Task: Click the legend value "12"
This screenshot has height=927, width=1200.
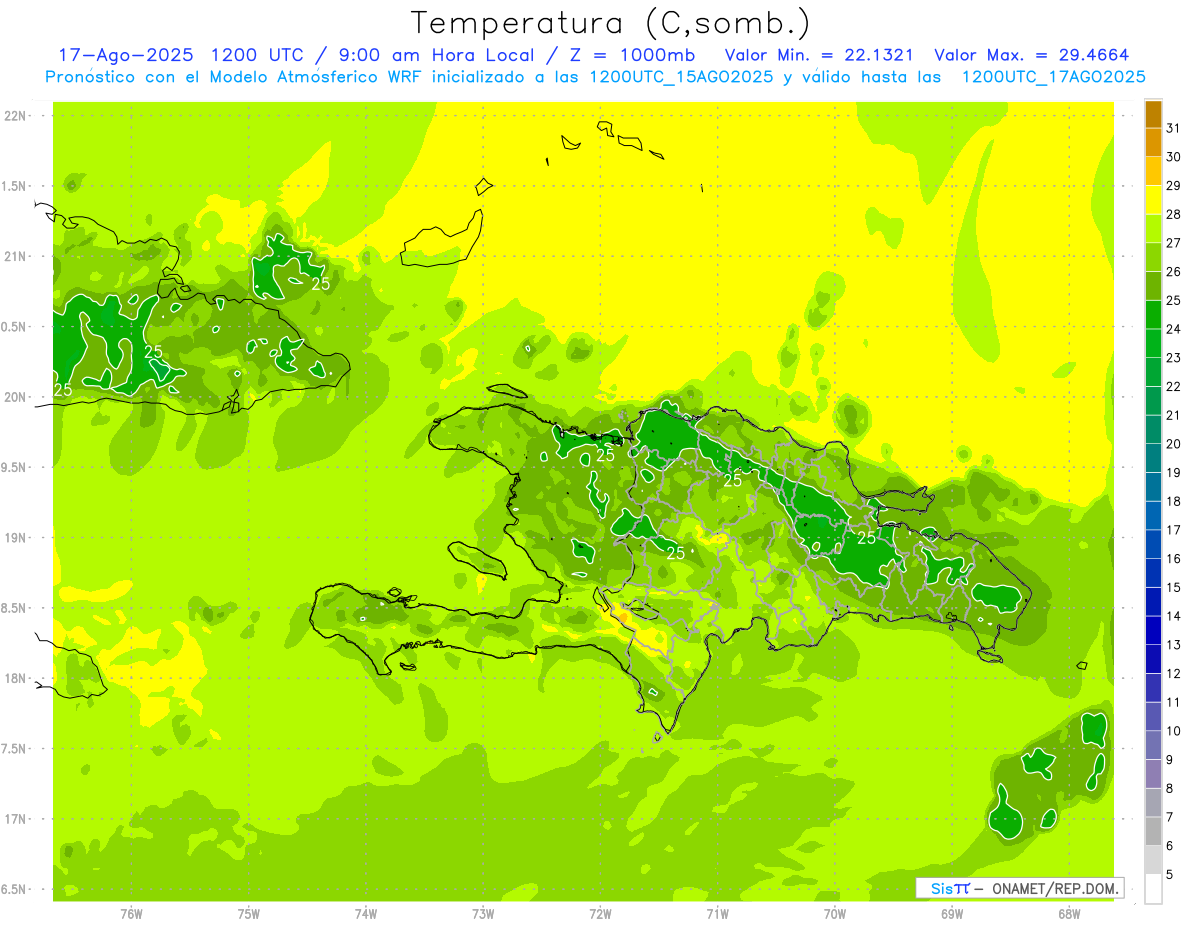Action: pos(1174,674)
